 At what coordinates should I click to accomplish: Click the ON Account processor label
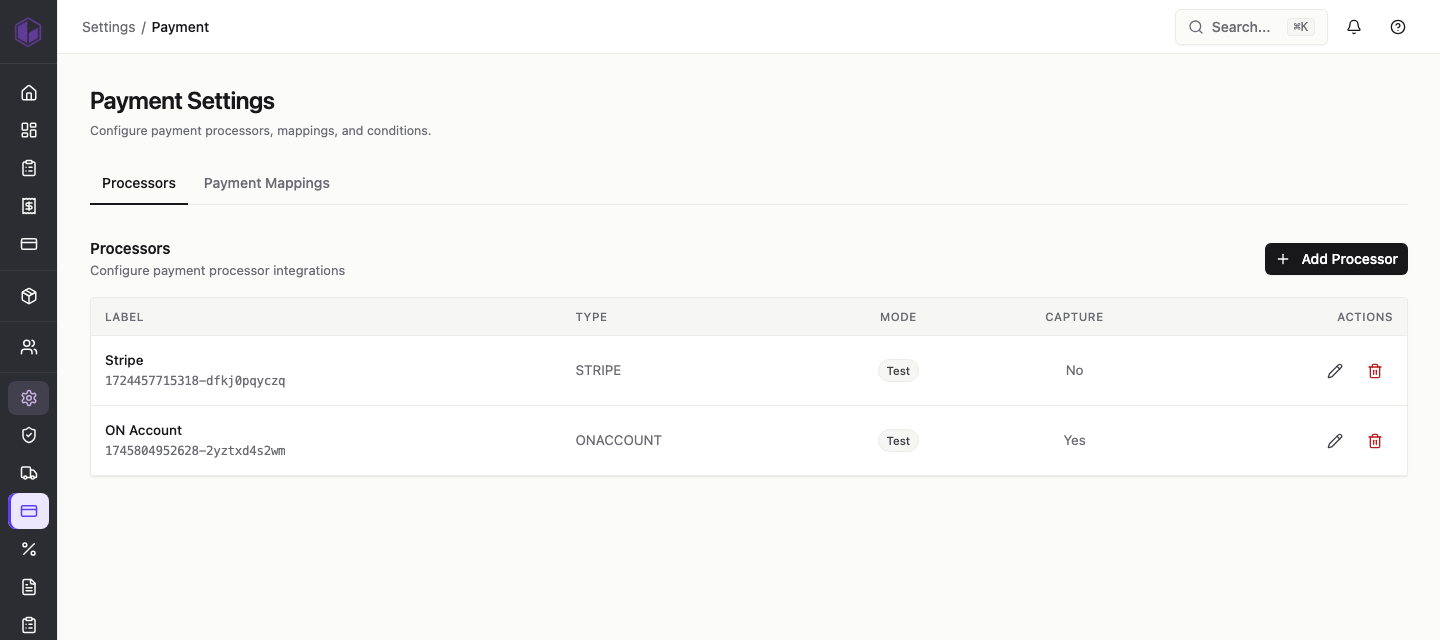point(143,430)
